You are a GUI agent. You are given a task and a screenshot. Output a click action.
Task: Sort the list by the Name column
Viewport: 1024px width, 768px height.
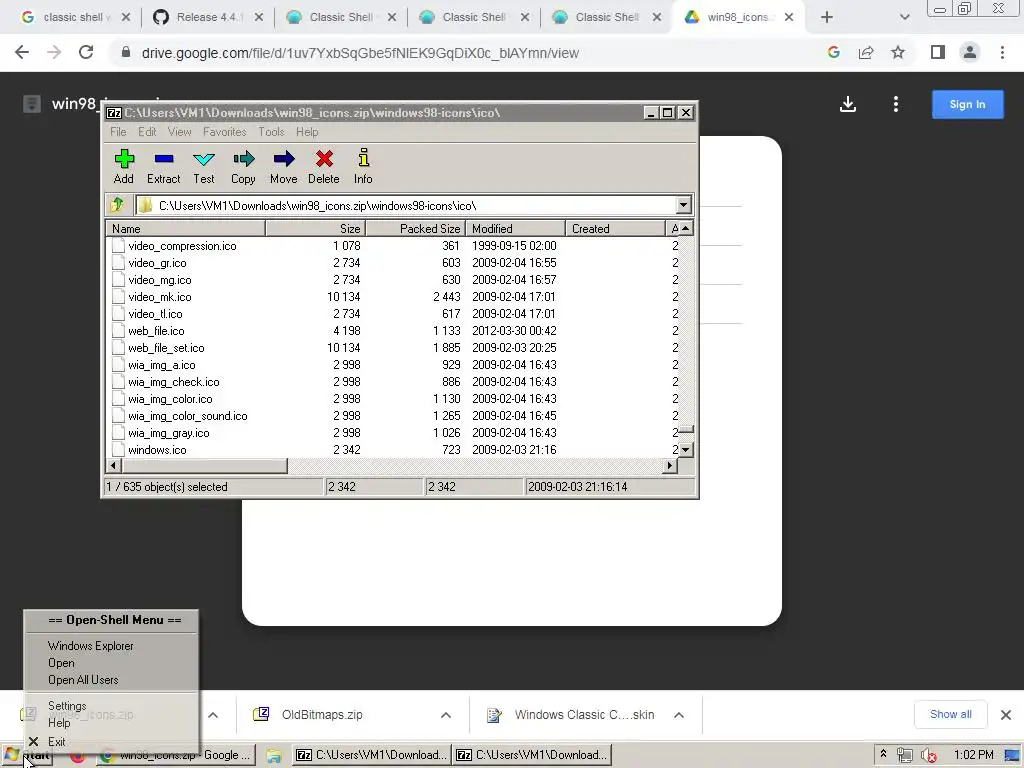(x=185, y=229)
